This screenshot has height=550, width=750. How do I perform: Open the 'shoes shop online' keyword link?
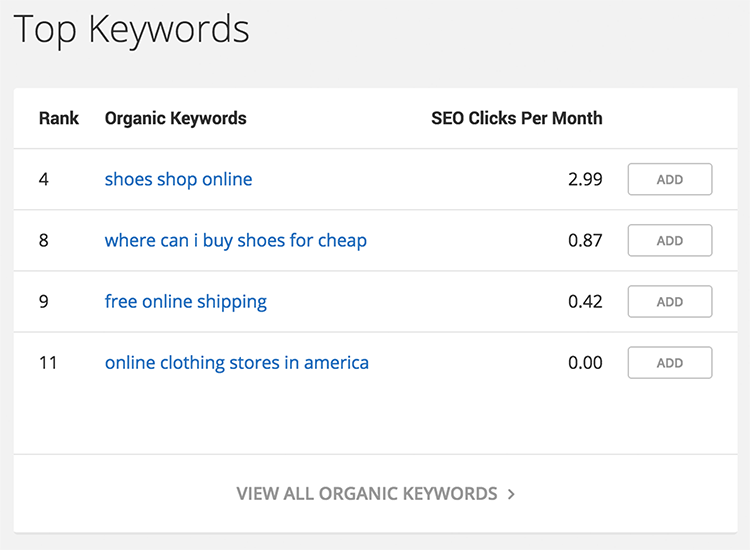pos(178,179)
